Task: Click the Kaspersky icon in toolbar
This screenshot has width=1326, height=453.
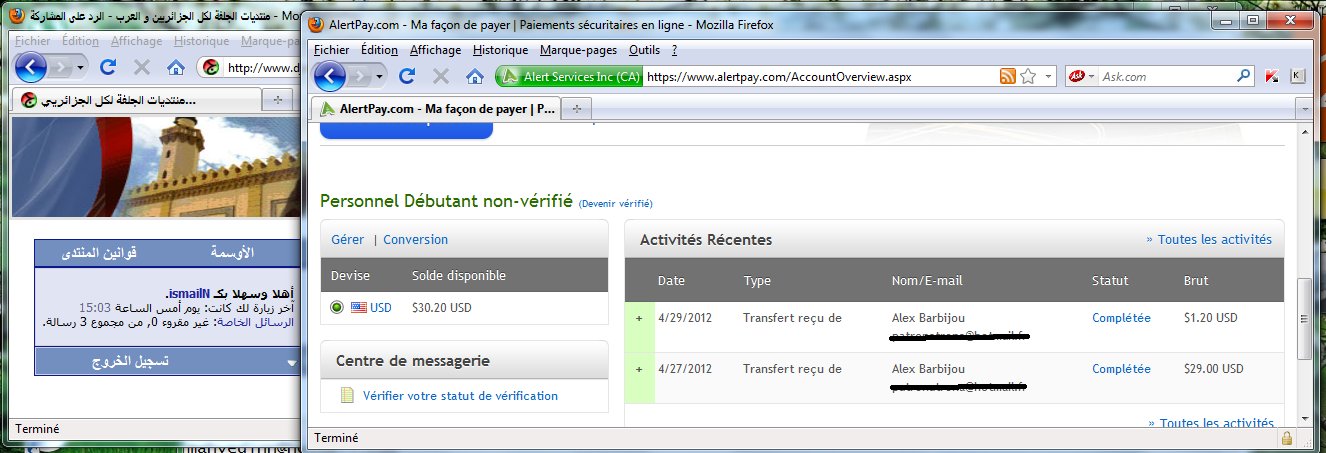Action: coord(1272,76)
